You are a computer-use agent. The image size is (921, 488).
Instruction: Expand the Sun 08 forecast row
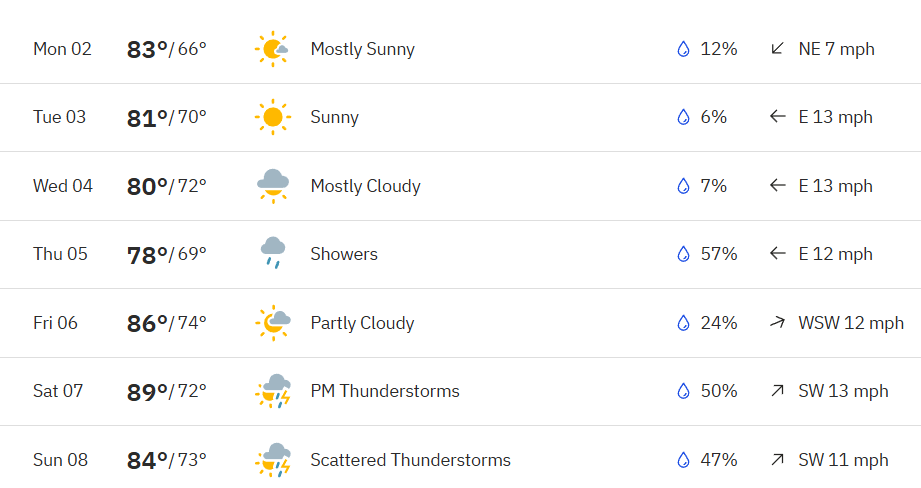pos(460,457)
